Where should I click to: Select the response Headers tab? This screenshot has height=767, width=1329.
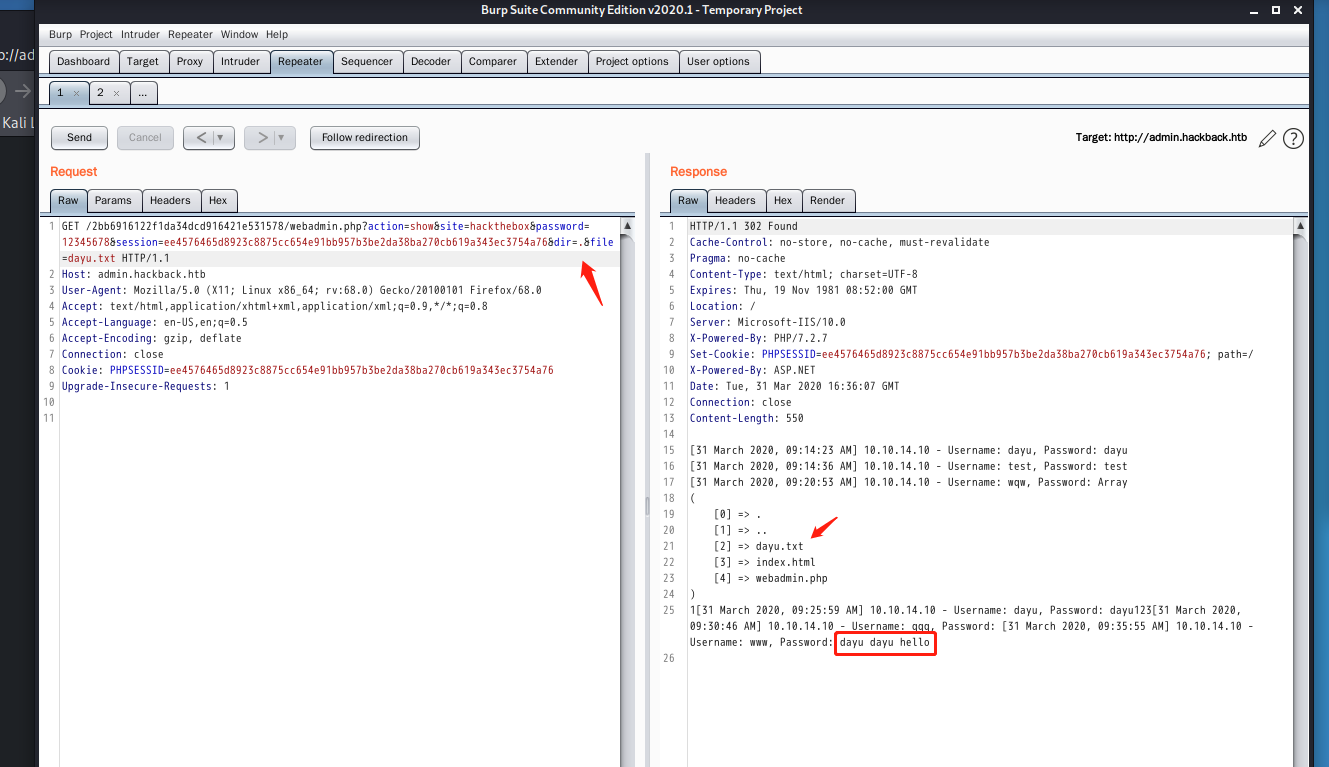[x=736, y=200]
